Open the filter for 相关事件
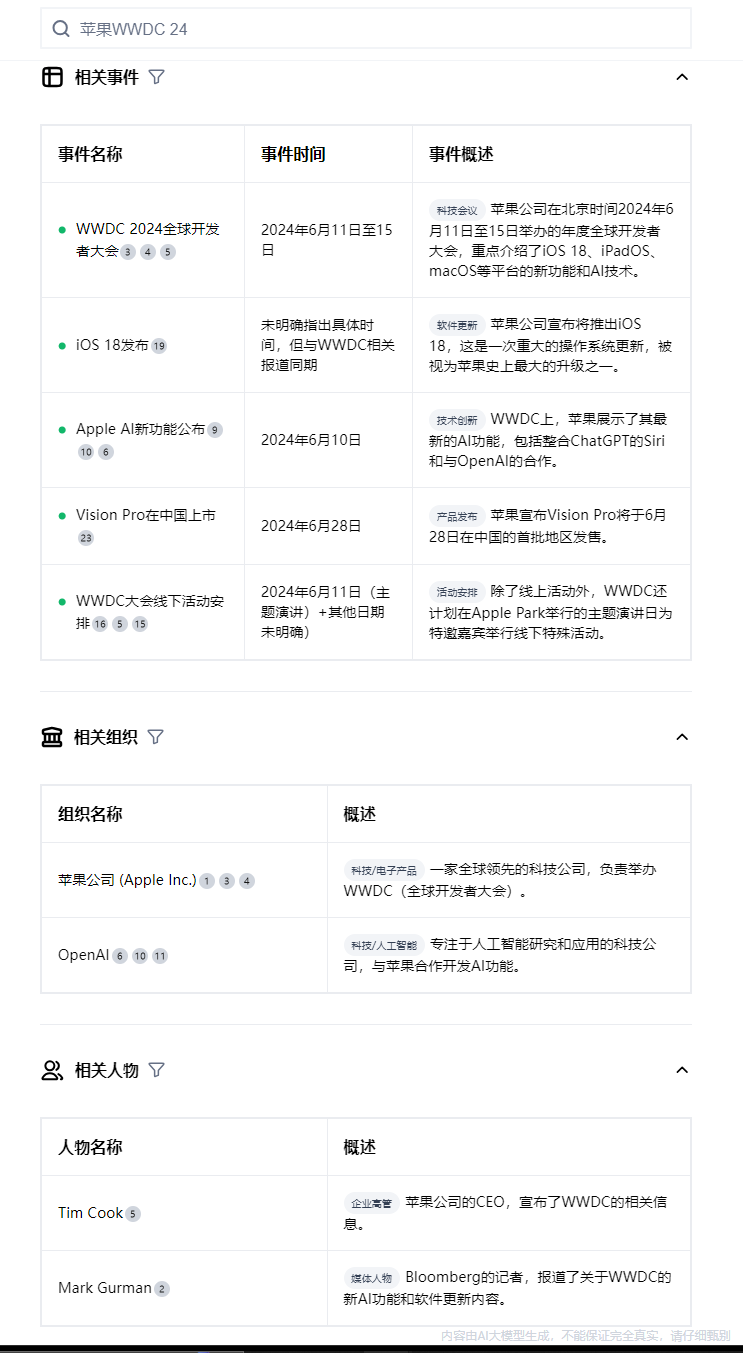 click(x=156, y=77)
